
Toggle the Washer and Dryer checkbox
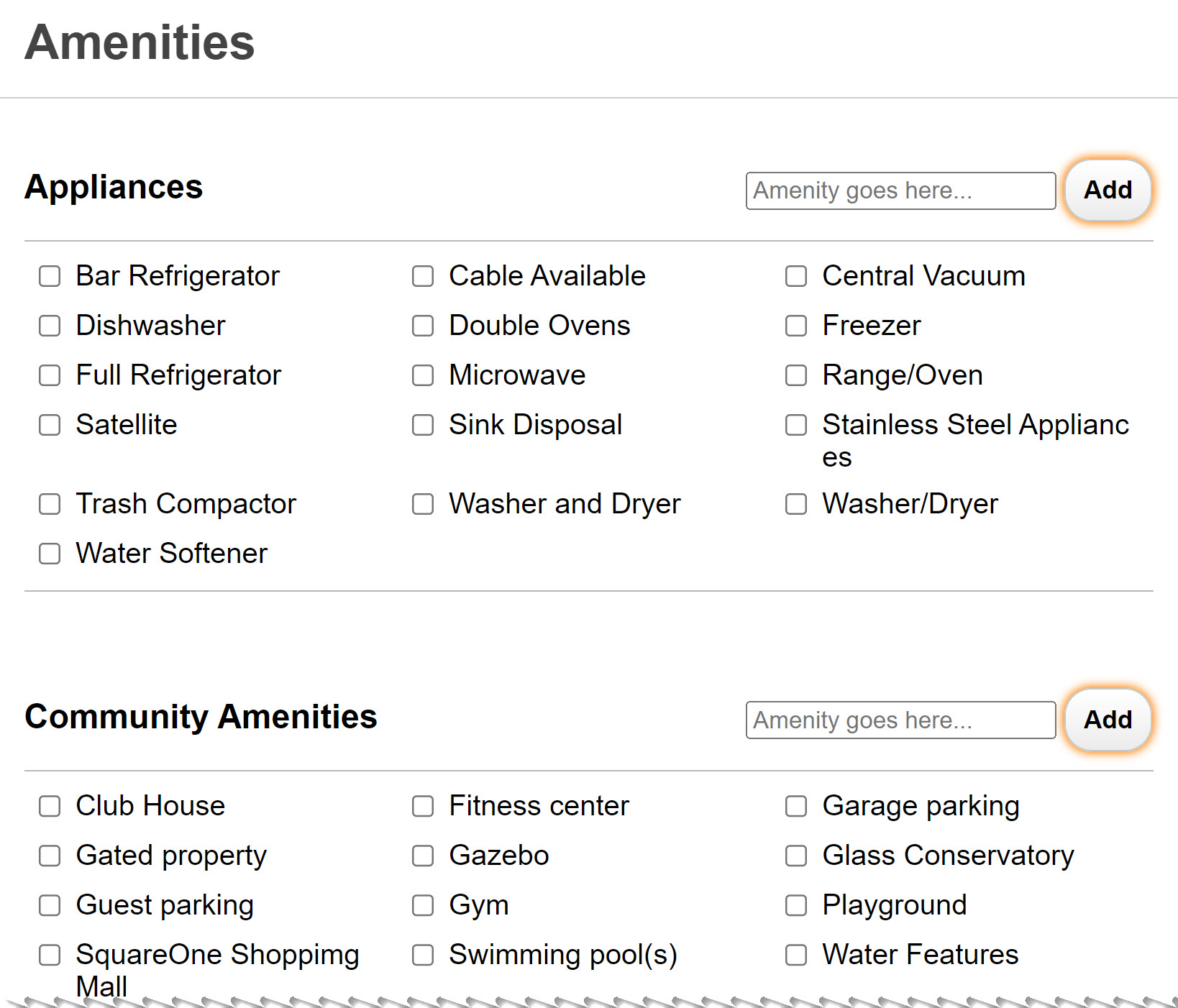[423, 504]
